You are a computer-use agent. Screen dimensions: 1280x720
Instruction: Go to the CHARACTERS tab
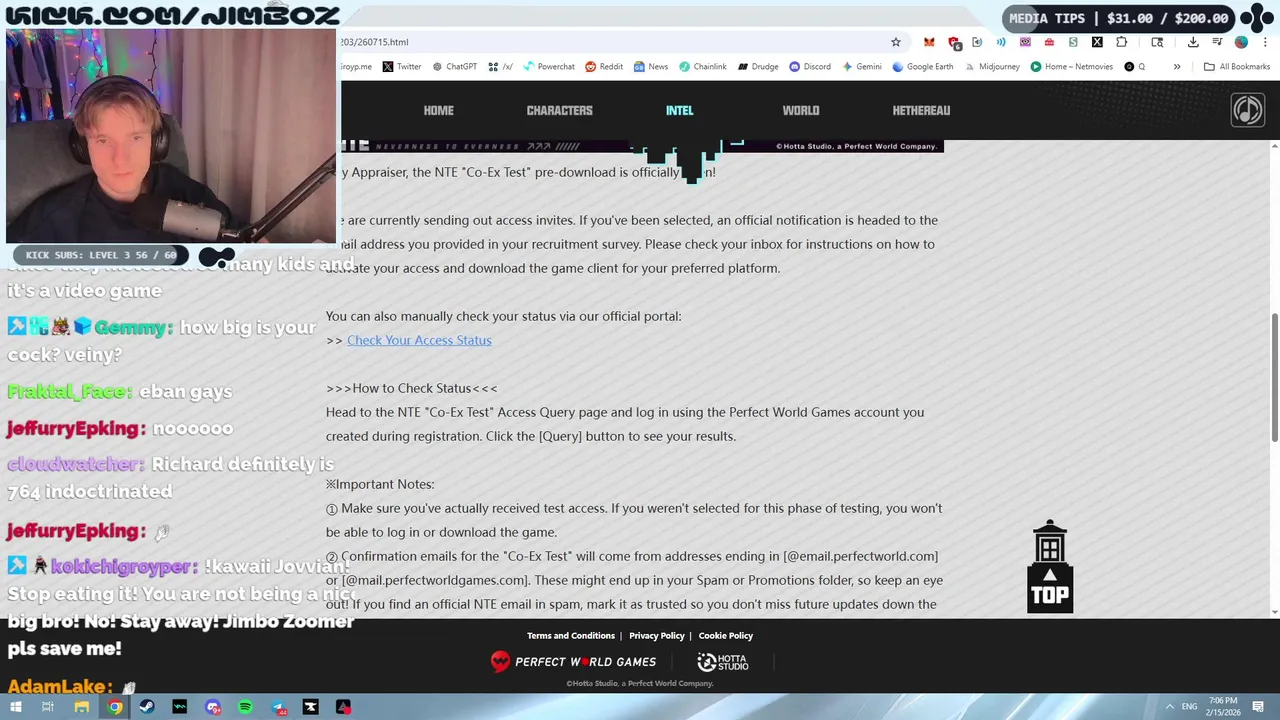pos(559,111)
